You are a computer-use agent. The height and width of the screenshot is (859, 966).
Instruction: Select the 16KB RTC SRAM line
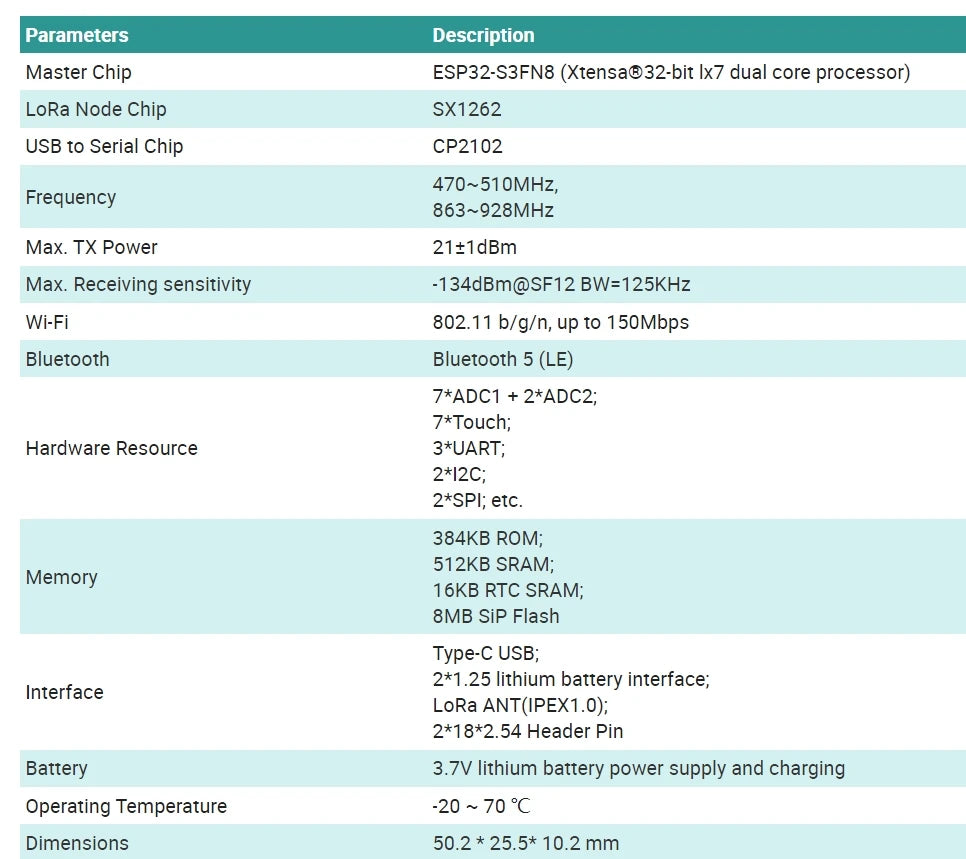point(508,590)
